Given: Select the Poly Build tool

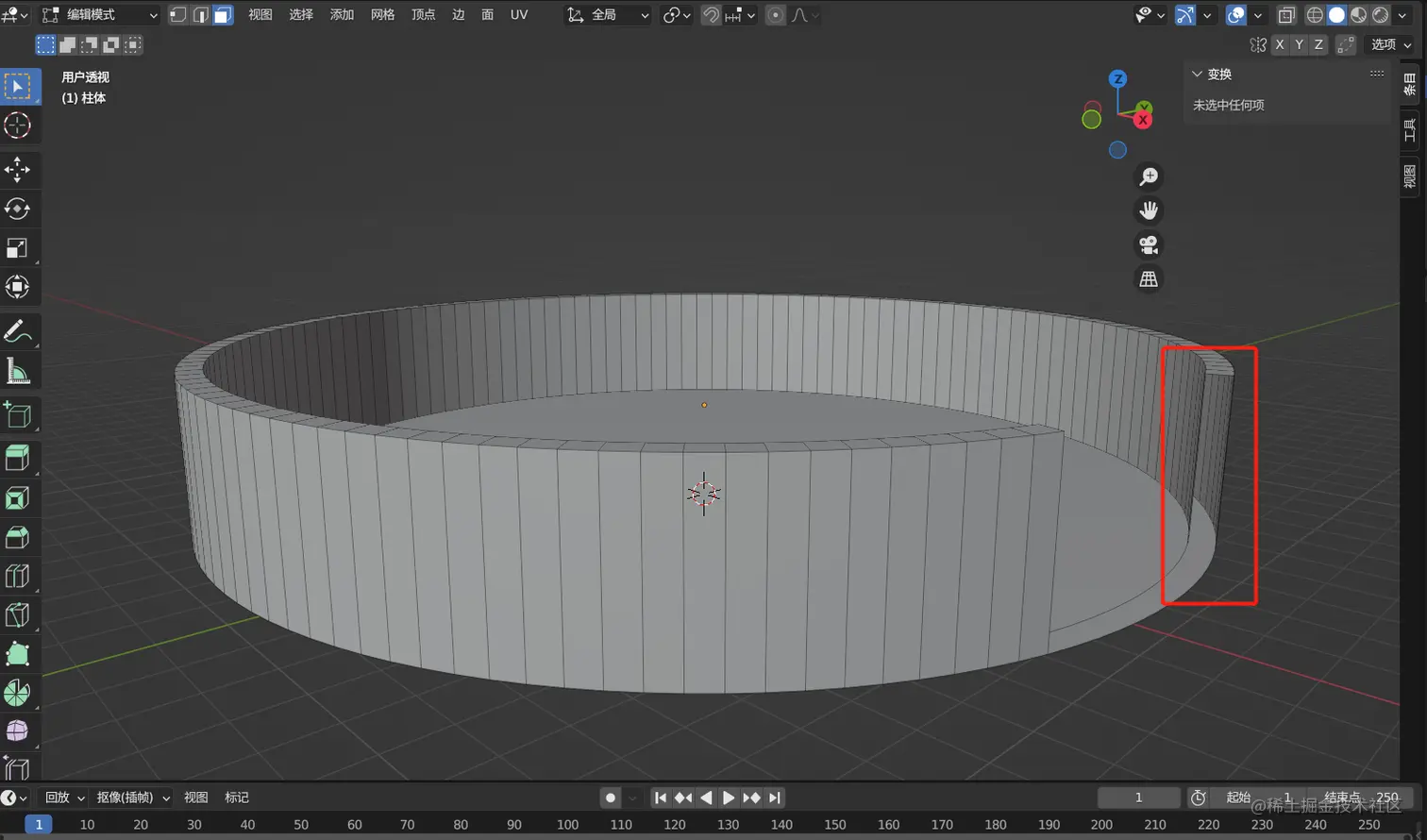Looking at the screenshot, I should pyautogui.click(x=18, y=654).
